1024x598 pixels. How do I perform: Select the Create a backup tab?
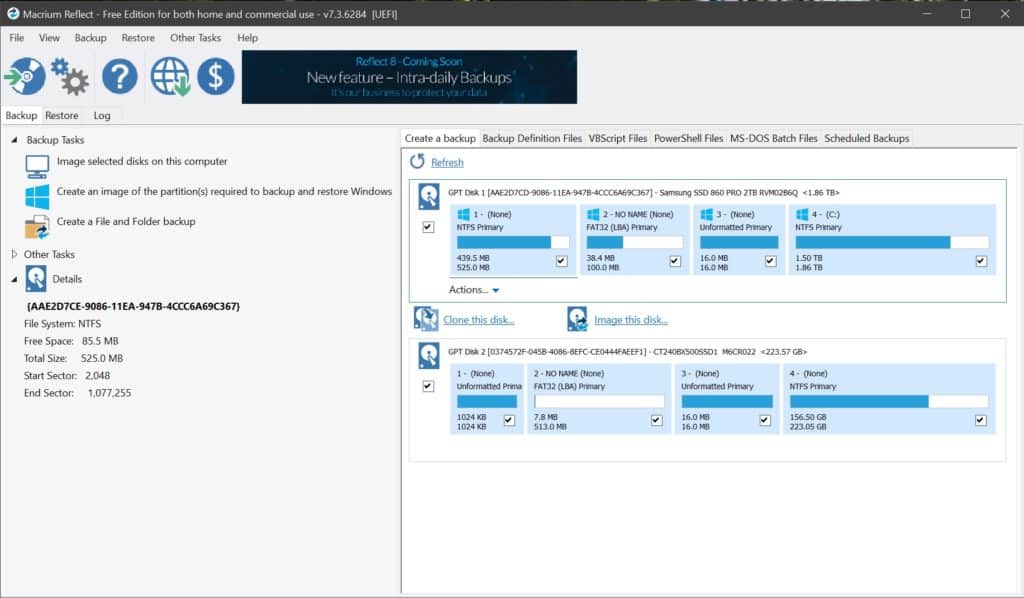pyautogui.click(x=440, y=138)
